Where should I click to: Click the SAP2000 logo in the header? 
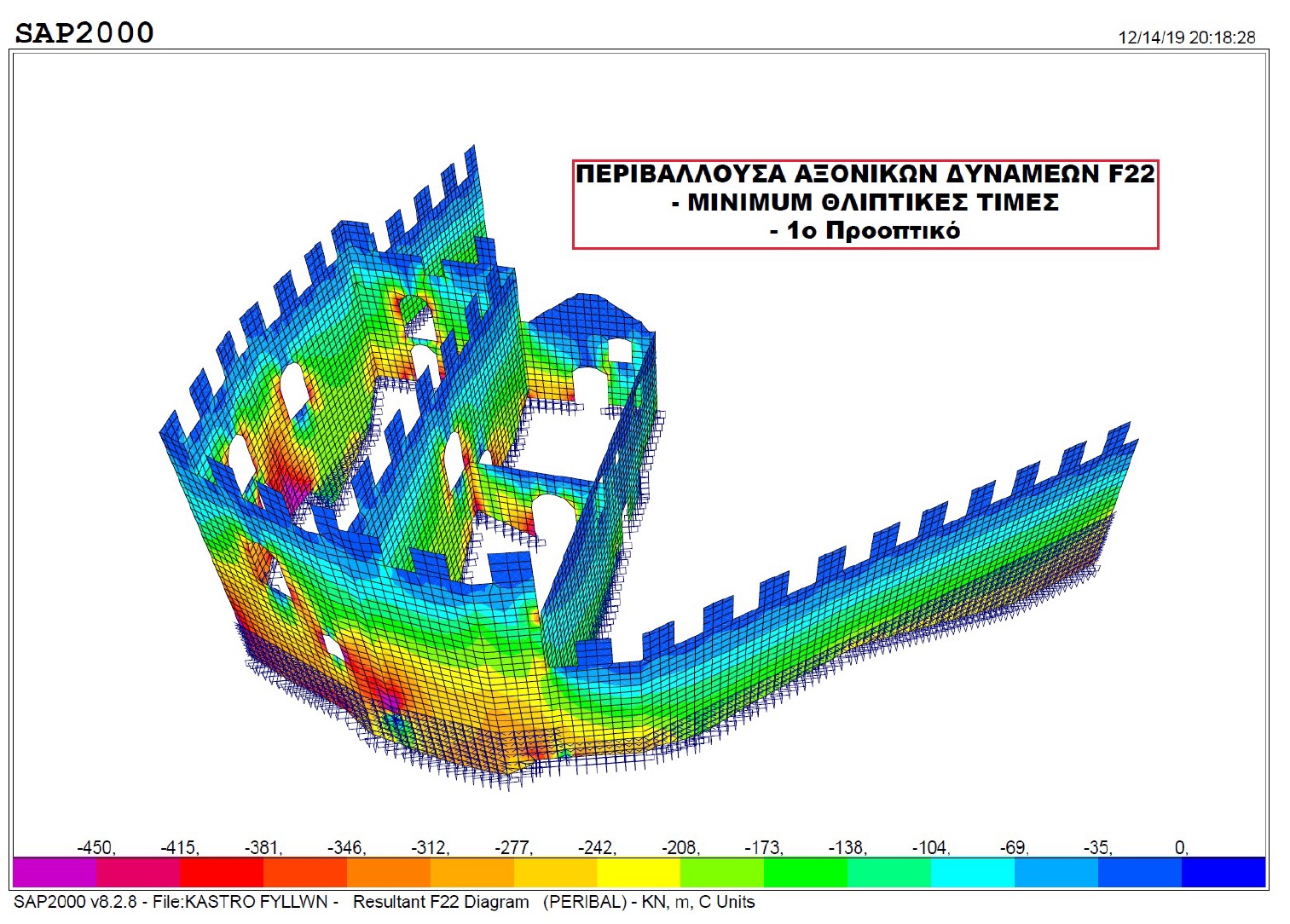[84, 32]
